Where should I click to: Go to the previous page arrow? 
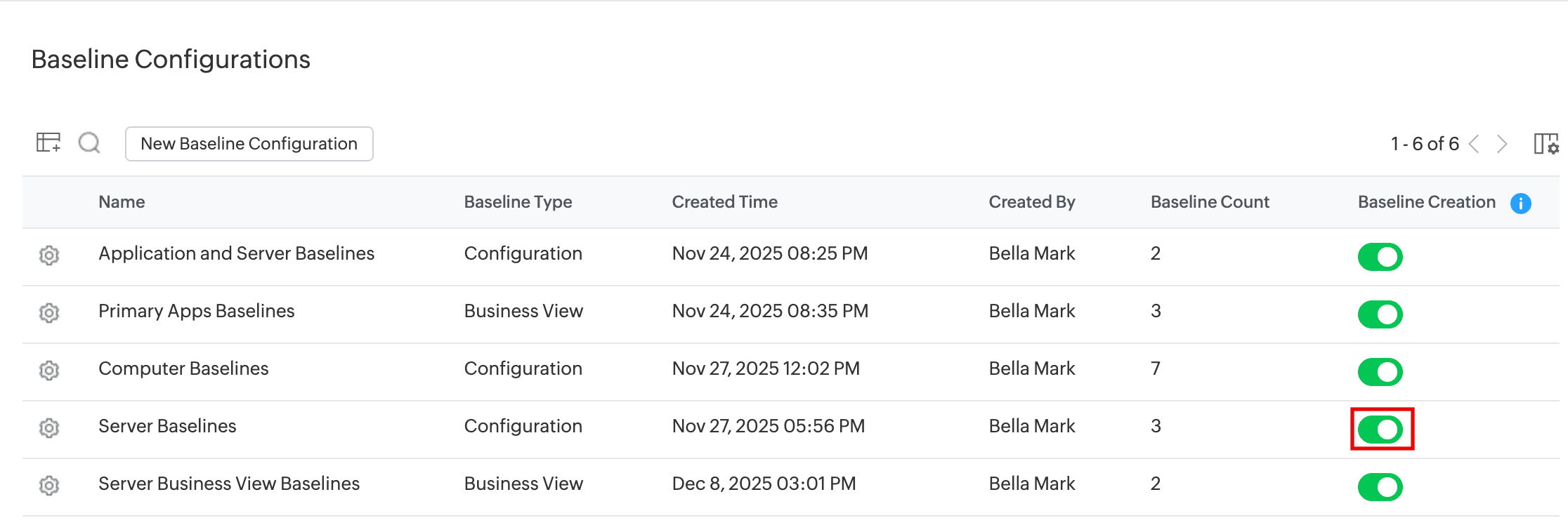[1475, 144]
